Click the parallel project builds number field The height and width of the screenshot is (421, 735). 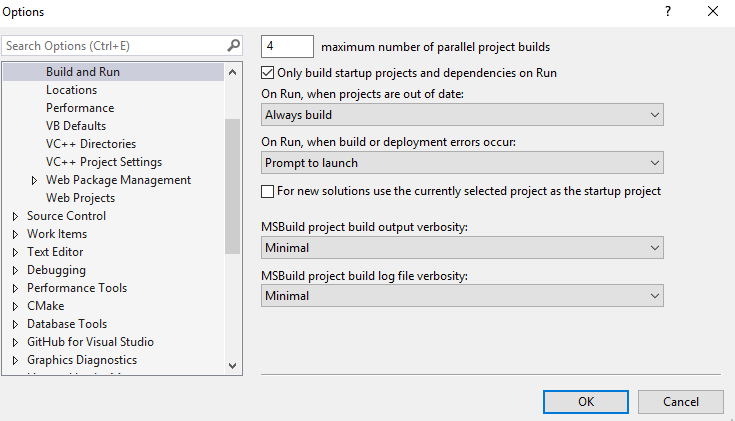[x=288, y=46]
